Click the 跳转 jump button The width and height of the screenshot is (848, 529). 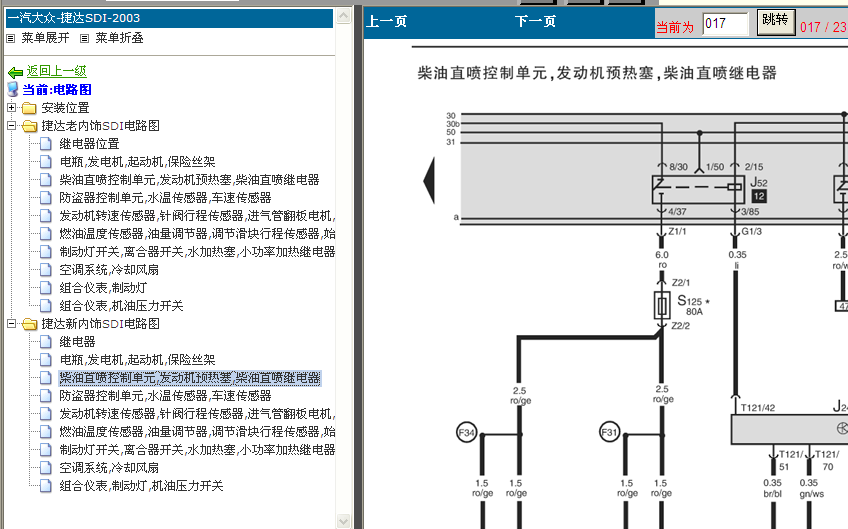coord(776,22)
